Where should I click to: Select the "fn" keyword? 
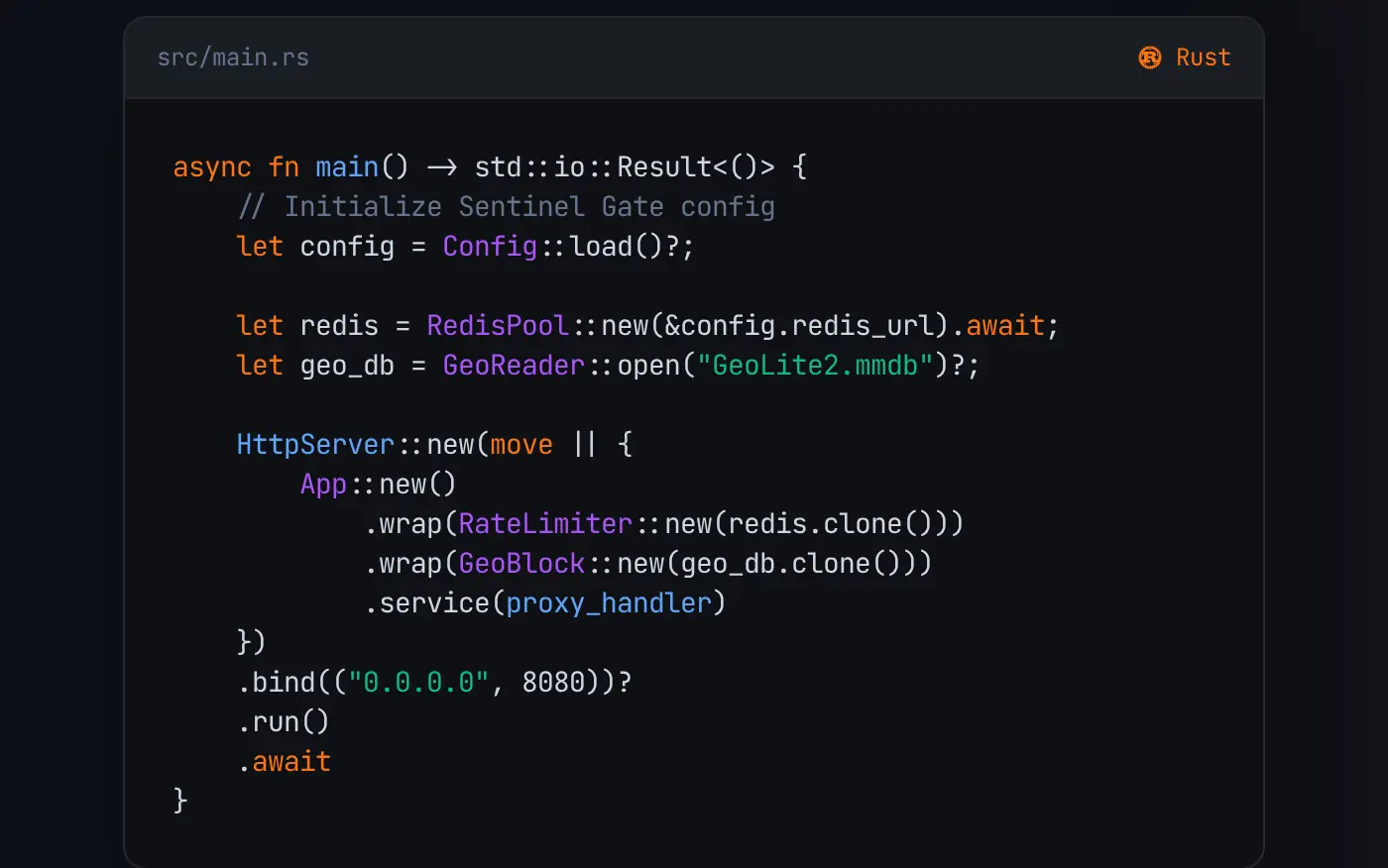284,166
